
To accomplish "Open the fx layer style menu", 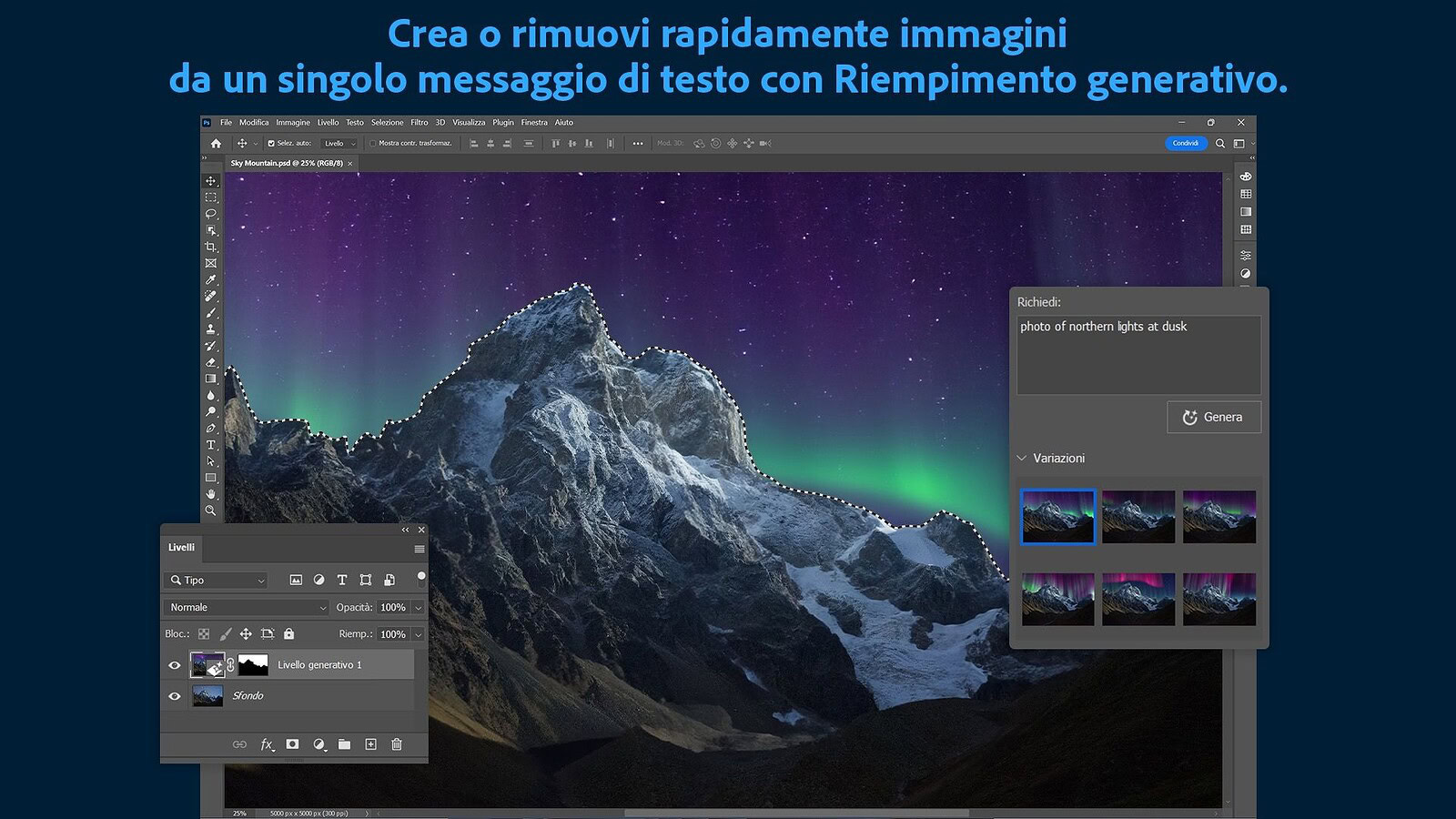I will 267,744.
